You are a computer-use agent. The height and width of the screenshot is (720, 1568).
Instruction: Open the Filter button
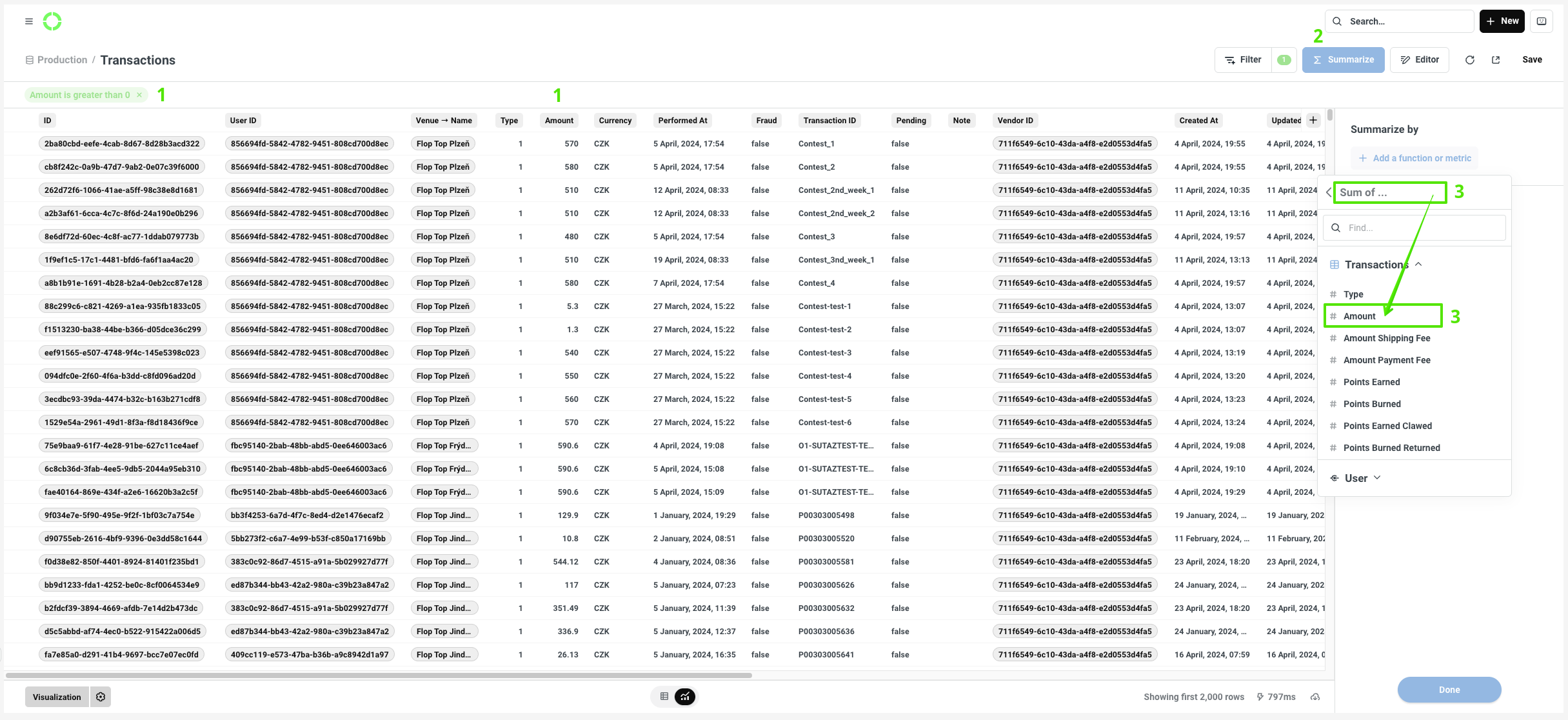(1243, 59)
